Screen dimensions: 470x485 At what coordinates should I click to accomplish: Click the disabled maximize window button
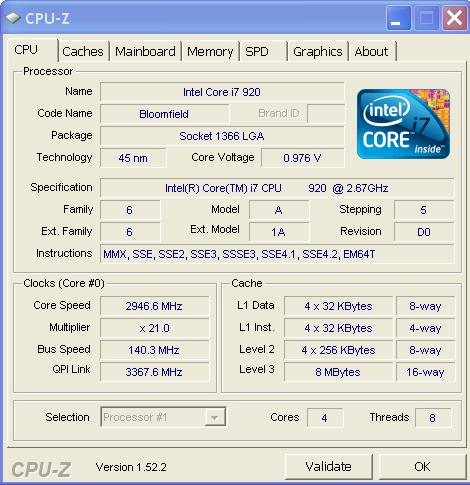426,18
